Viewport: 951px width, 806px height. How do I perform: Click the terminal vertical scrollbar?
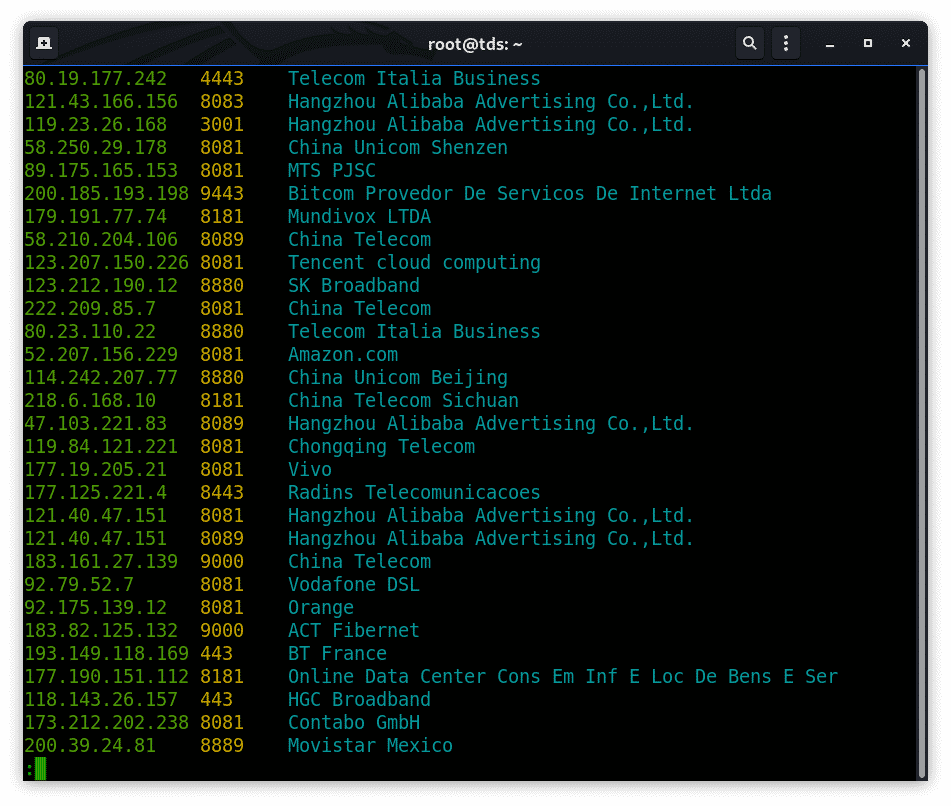point(922,423)
